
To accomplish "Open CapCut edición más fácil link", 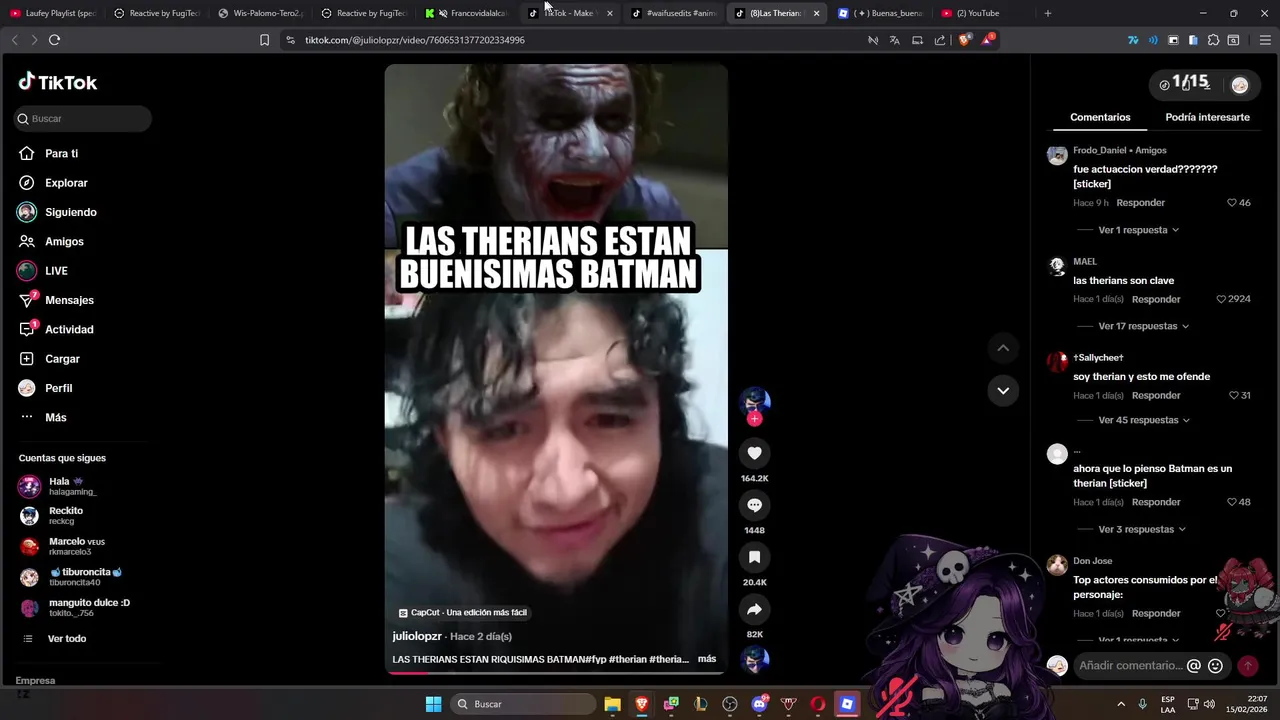I will (463, 613).
